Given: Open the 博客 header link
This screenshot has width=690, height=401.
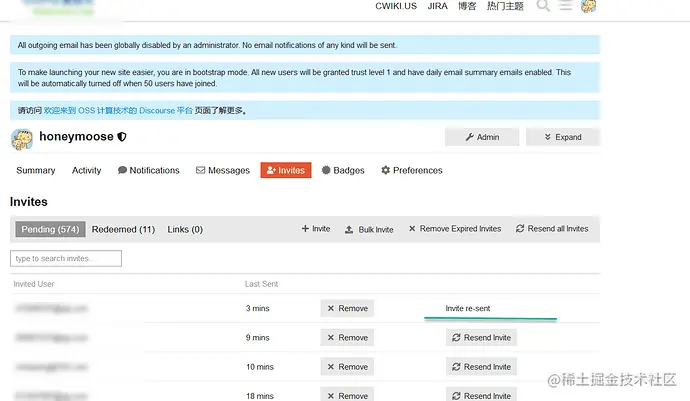Looking at the screenshot, I should (467, 6).
